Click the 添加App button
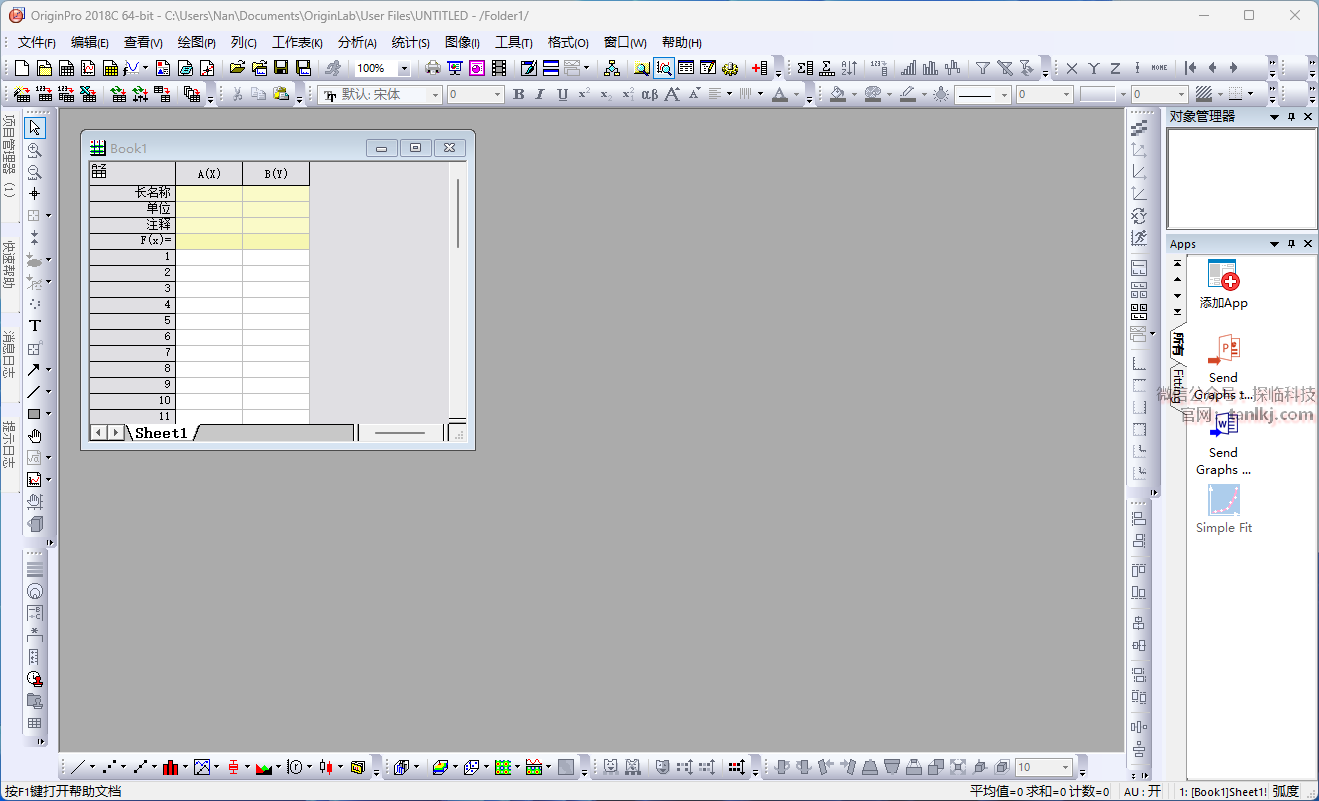The image size is (1319, 801). point(1224,284)
